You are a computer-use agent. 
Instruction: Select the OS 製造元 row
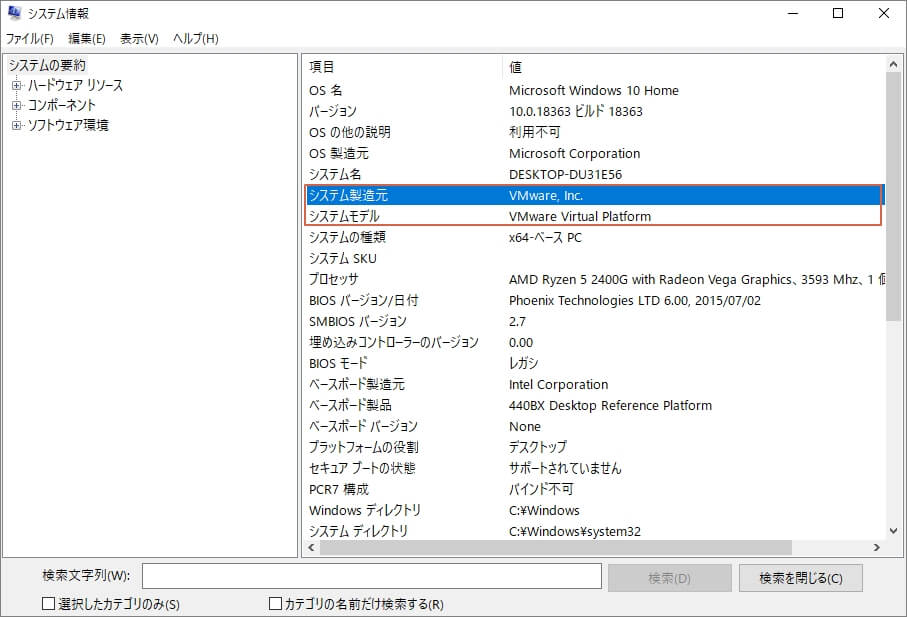tap(594, 154)
